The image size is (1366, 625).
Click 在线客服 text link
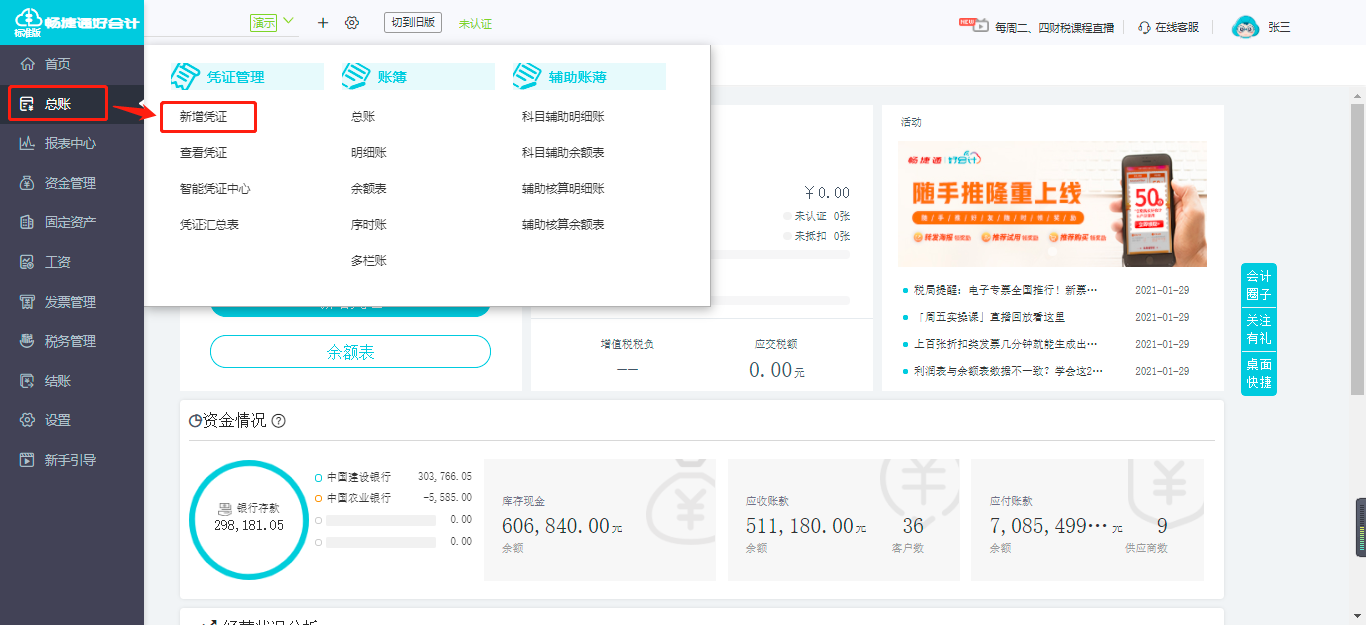click(x=1177, y=28)
